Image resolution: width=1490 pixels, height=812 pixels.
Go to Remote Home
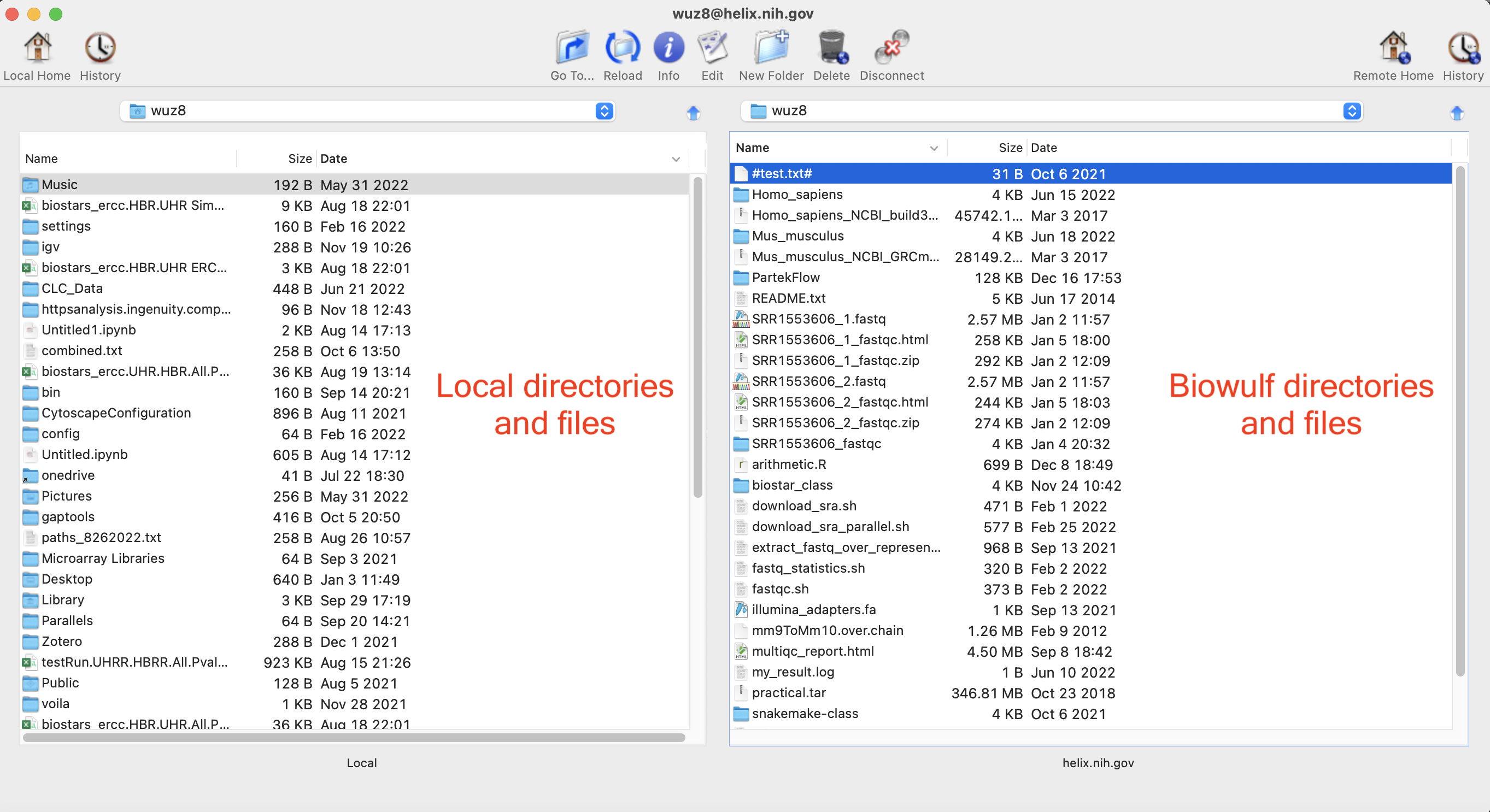point(1393,49)
